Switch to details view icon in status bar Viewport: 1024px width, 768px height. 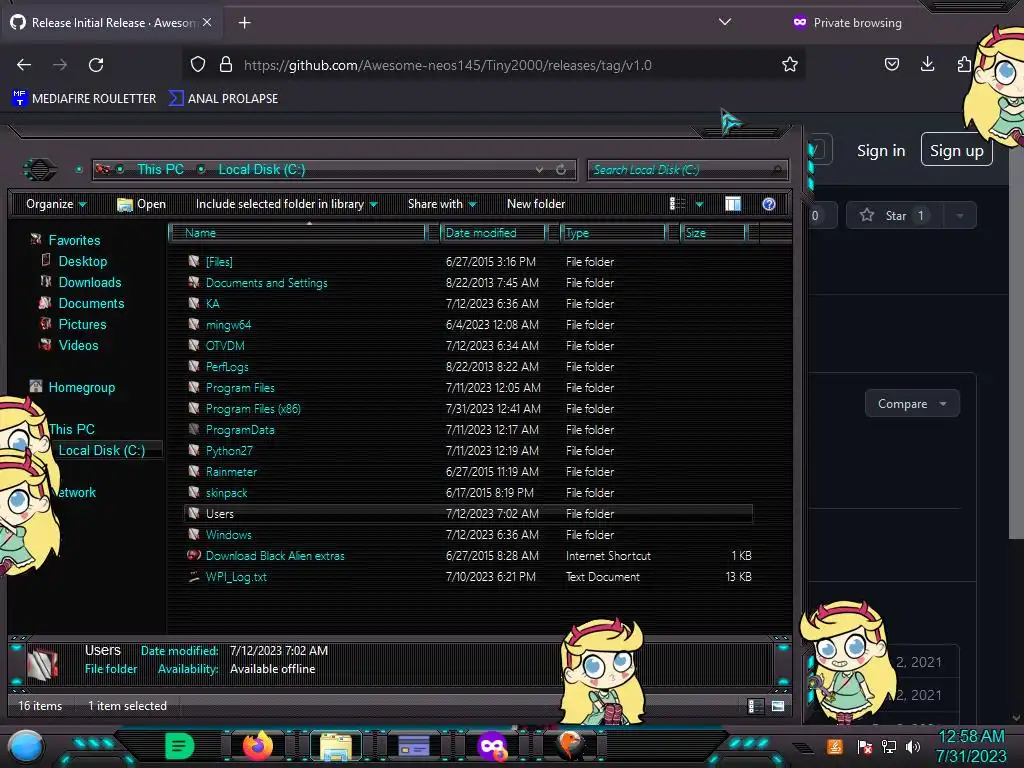(756, 706)
